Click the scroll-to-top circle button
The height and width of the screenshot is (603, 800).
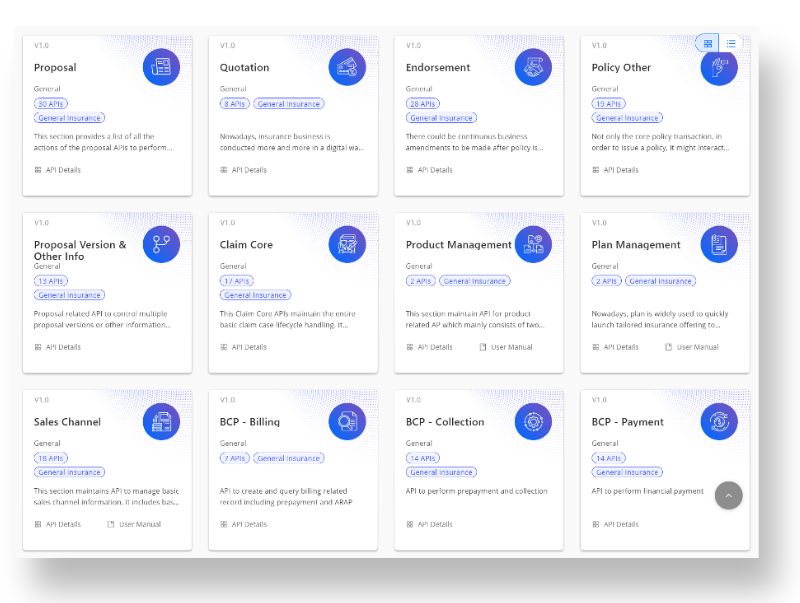[x=729, y=495]
